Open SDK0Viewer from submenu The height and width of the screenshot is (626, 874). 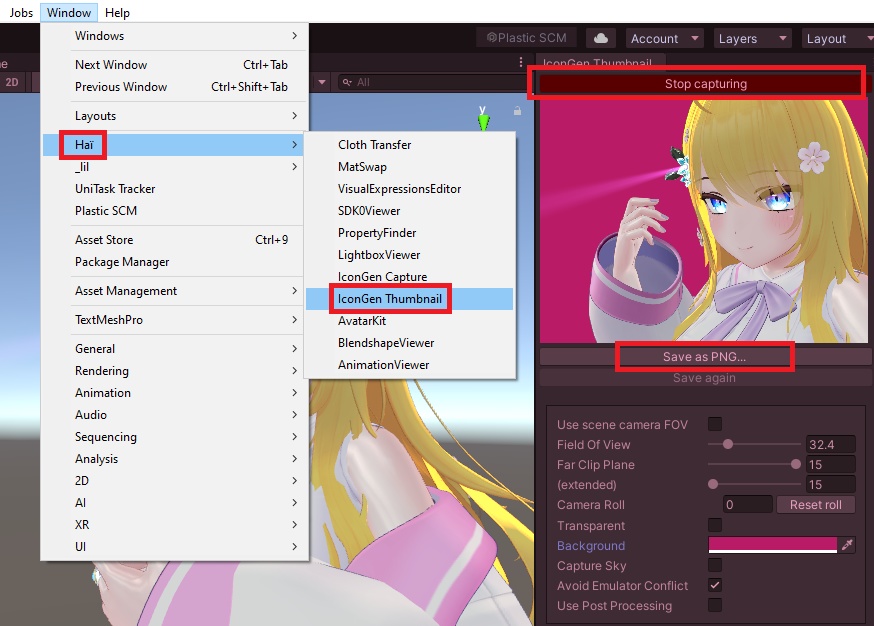coord(410,211)
